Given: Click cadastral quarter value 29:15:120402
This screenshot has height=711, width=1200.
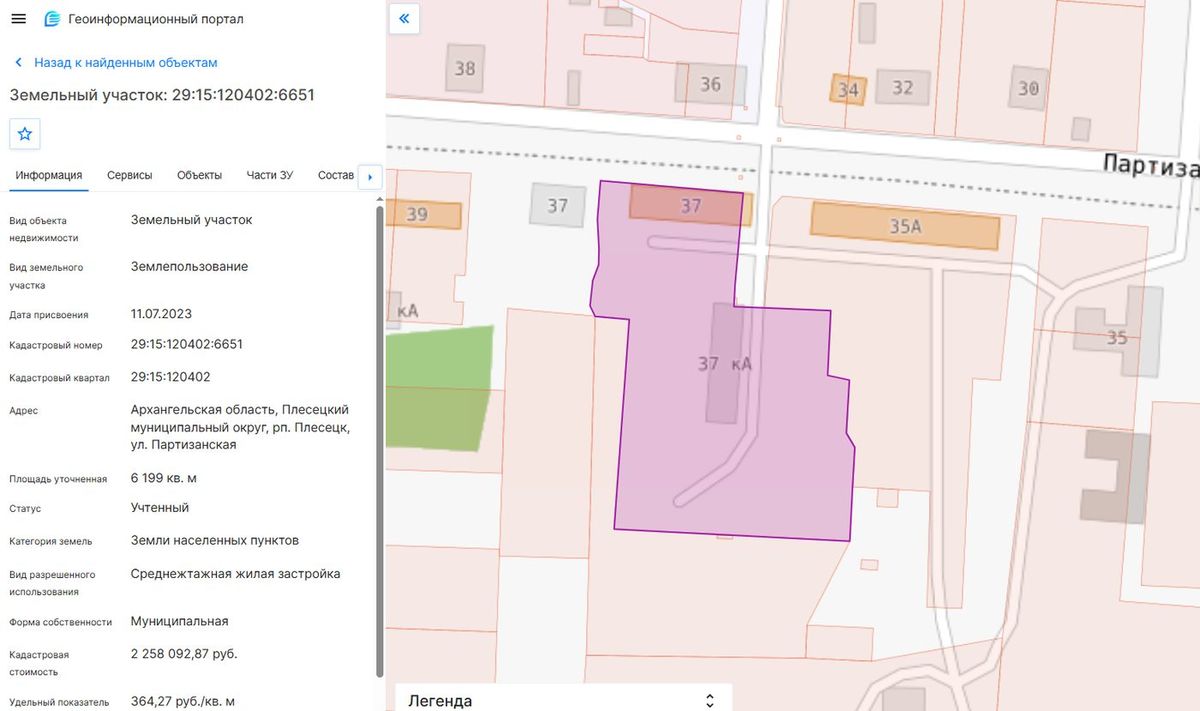Looking at the screenshot, I should point(171,376).
